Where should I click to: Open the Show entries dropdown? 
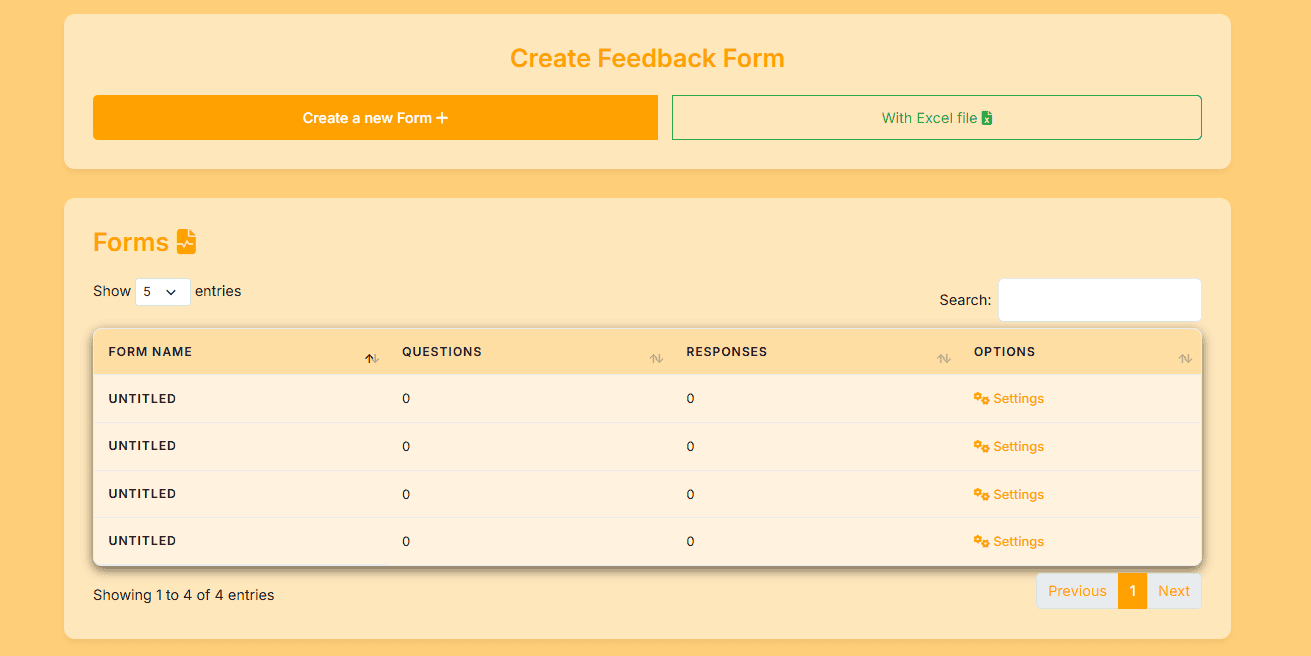point(163,292)
